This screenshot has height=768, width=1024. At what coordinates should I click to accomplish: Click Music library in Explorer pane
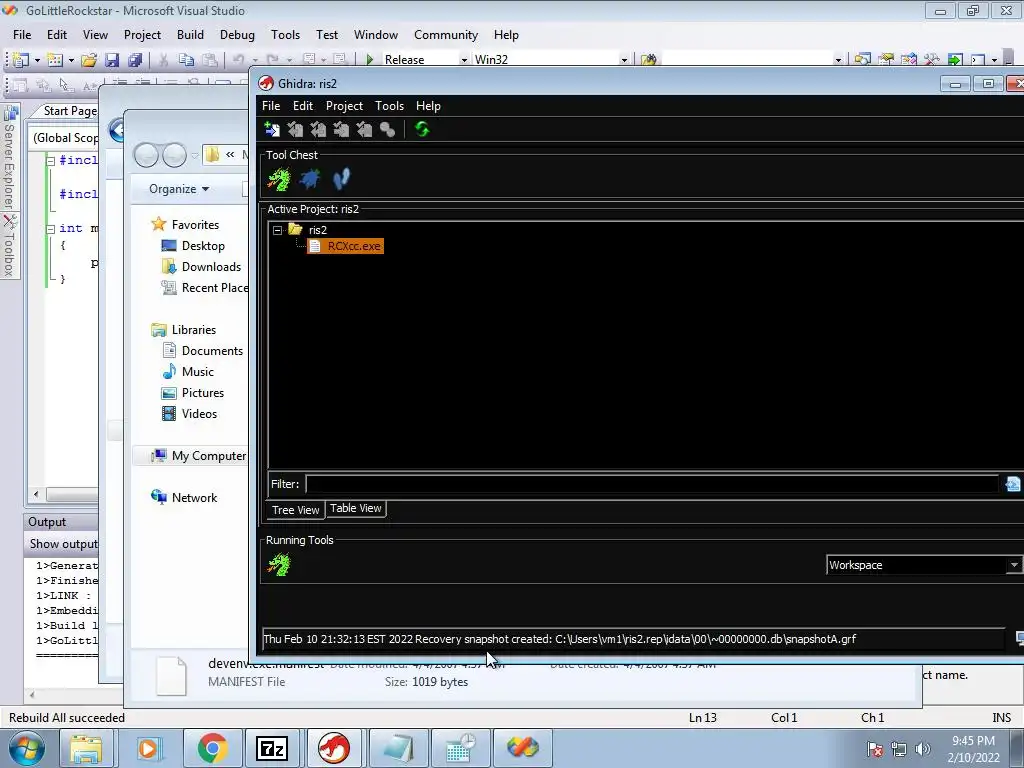pyautogui.click(x=197, y=372)
